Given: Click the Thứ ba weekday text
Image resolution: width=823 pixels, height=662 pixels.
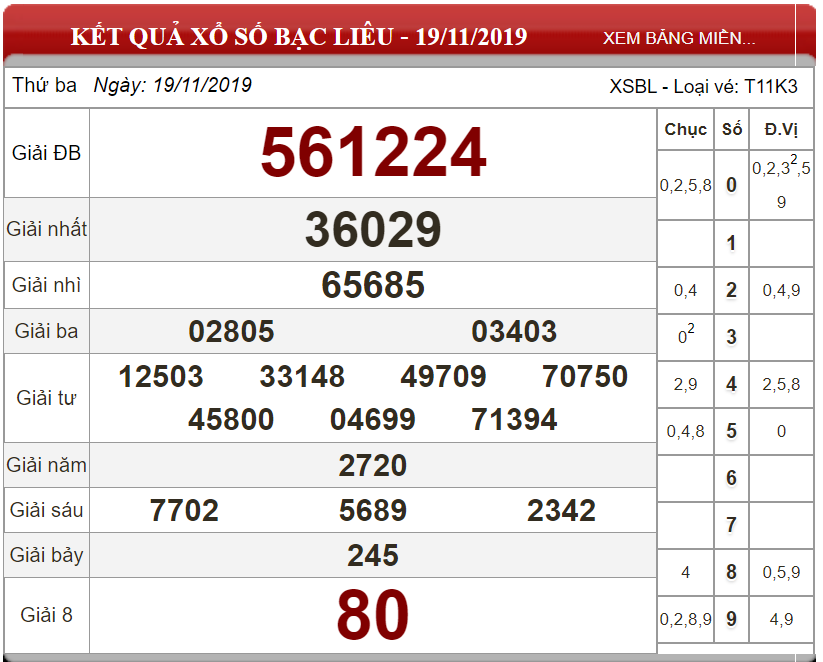Looking at the screenshot, I should 45,85.
